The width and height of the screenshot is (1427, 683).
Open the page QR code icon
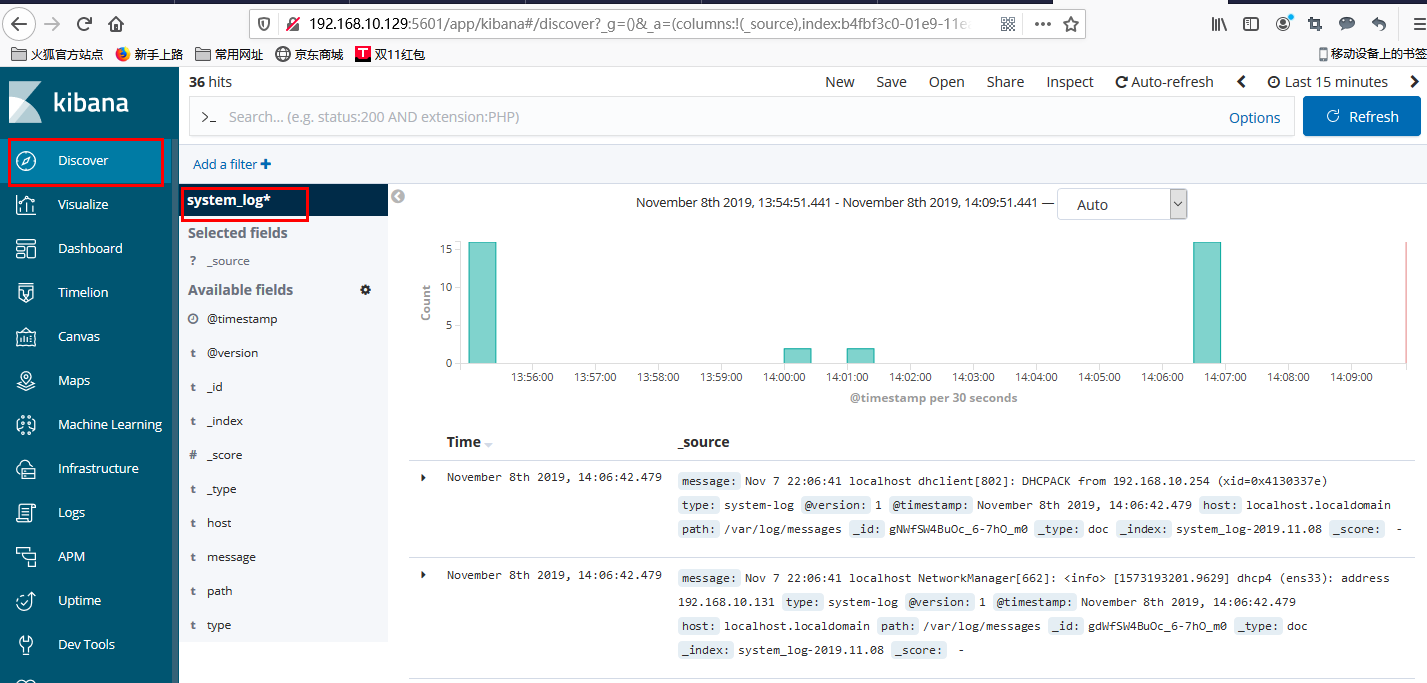1008,24
